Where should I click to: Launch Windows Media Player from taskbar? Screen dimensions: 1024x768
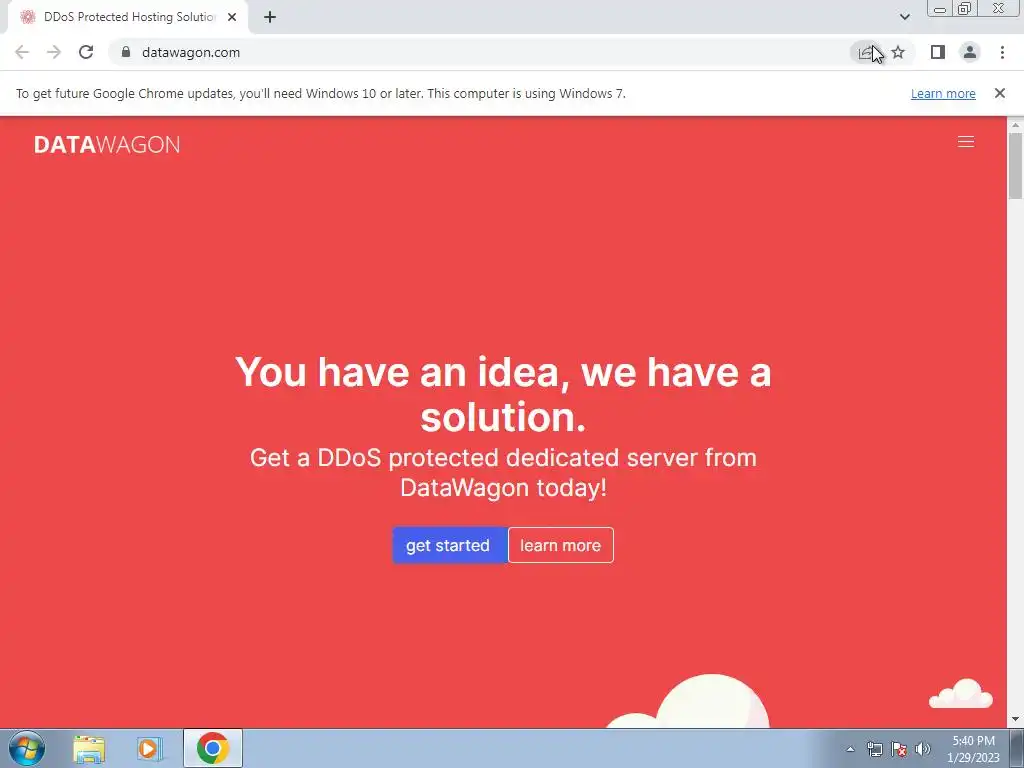[x=149, y=748]
